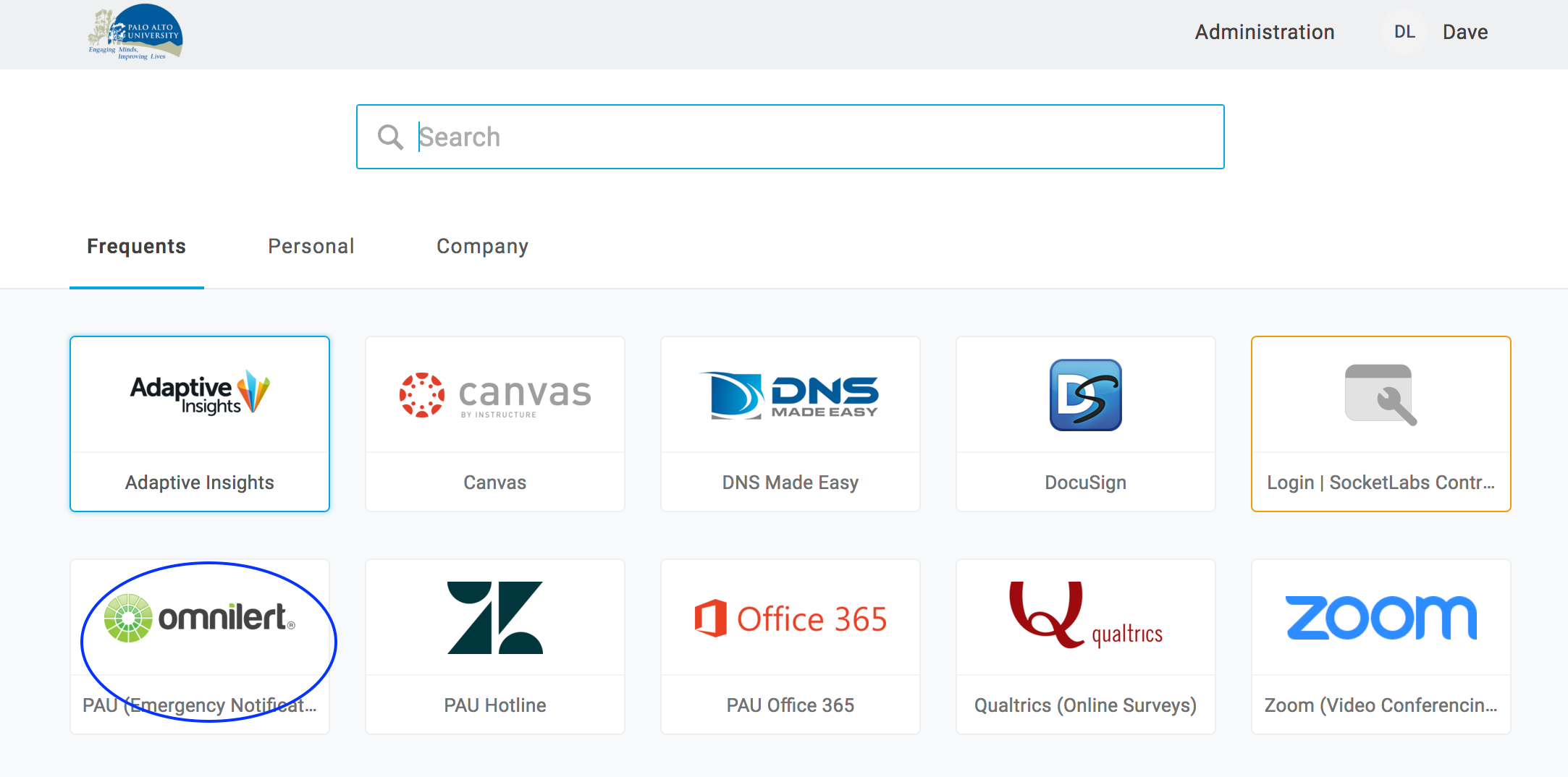
Task: Switch to the Company tab
Action: pyautogui.click(x=483, y=247)
